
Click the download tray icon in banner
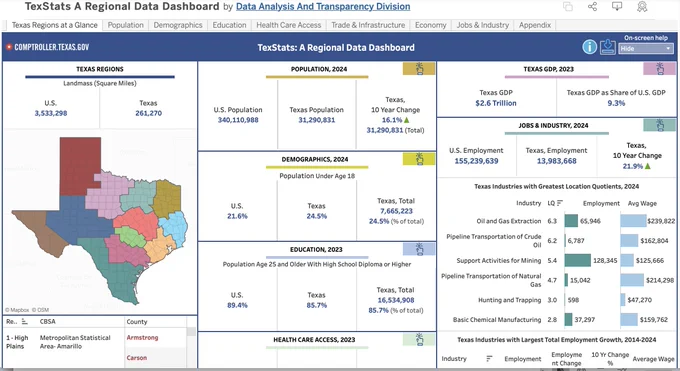[x=608, y=47]
